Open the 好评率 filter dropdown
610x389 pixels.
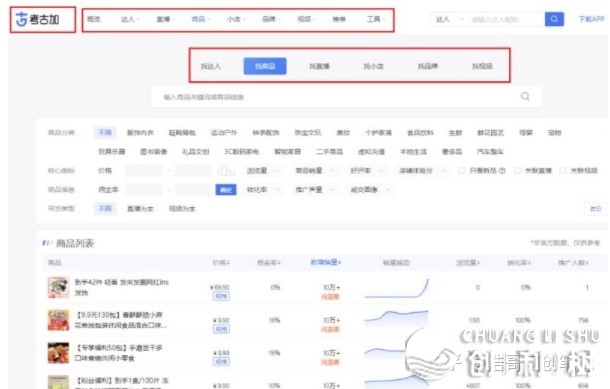coord(367,170)
